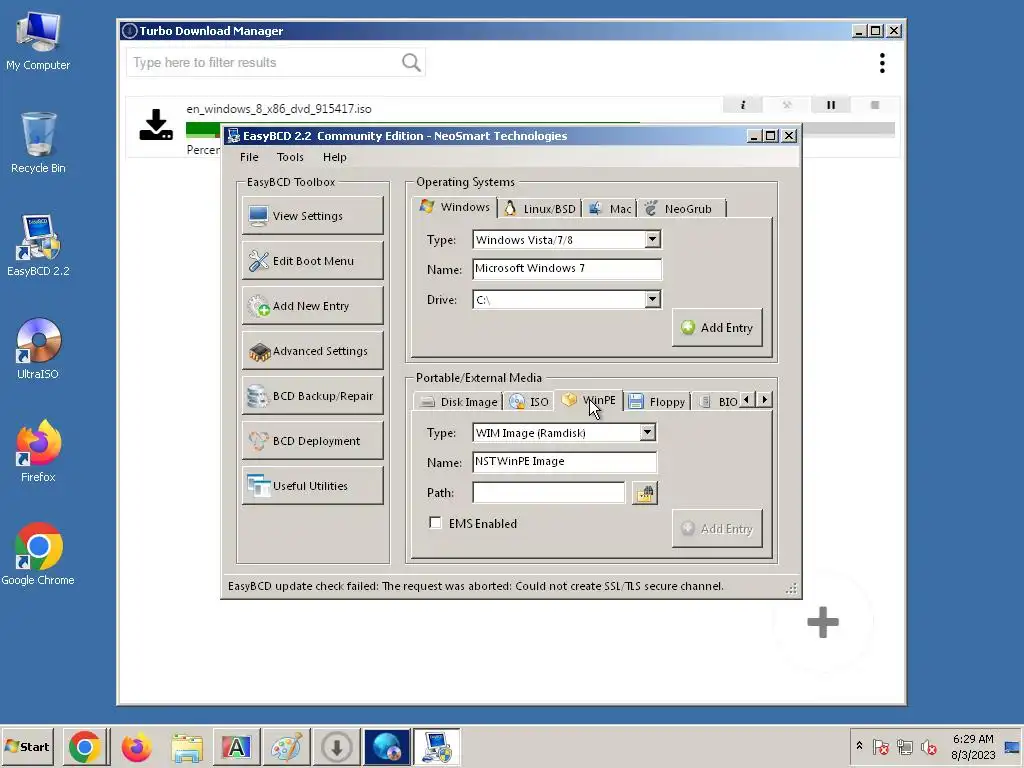The height and width of the screenshot is (768, 1024).
Task: Open Advanced Settings in EasyBCD
Action: tap(313, 351)
